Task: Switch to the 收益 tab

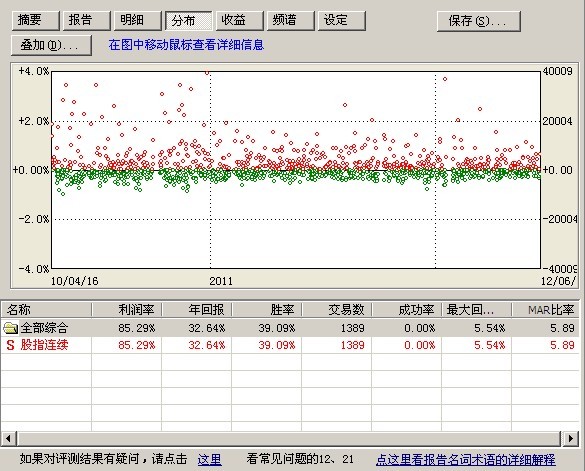Action: (x=240, y=20)
